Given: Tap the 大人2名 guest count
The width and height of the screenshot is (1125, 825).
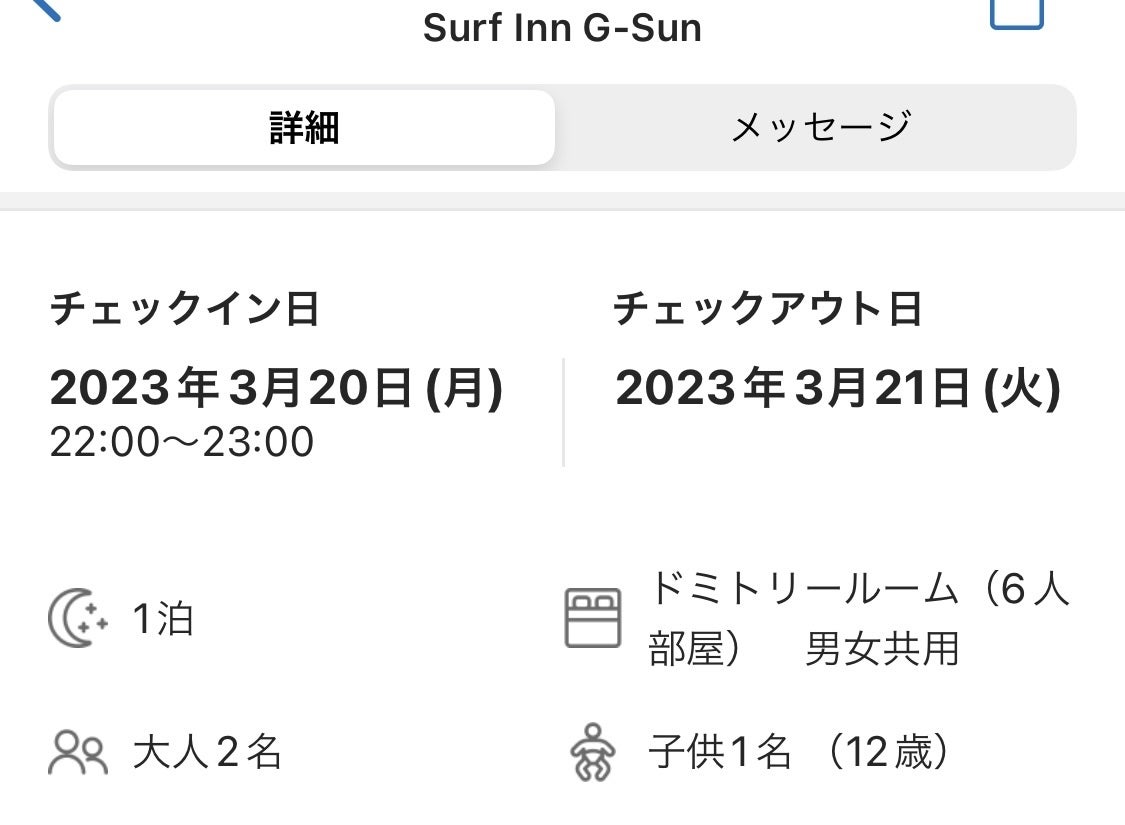Looking at the screenshot, I should click(207, 753).
